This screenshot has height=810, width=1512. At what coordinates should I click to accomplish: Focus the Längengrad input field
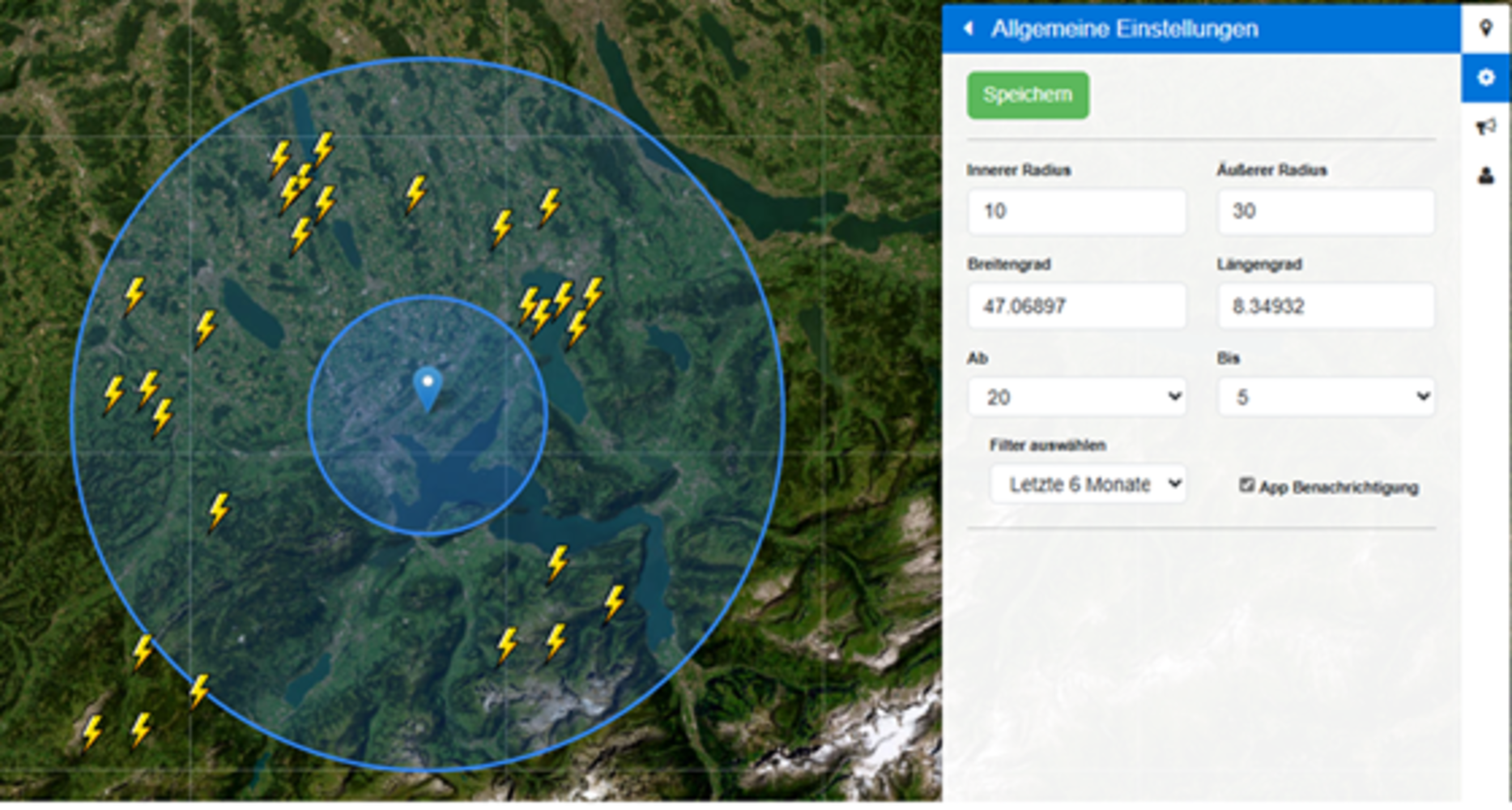click(x=1326, y=306)
